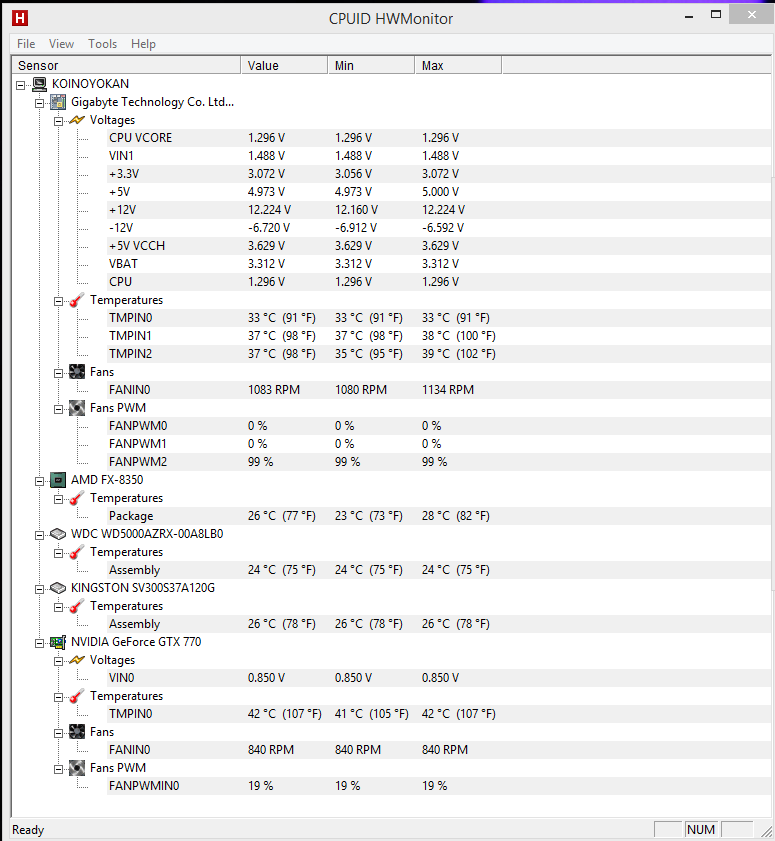This screenshot has width=775, height=841.
Task: Collapse the Gigabyte Fans section
Action: [x=58, y=373]
